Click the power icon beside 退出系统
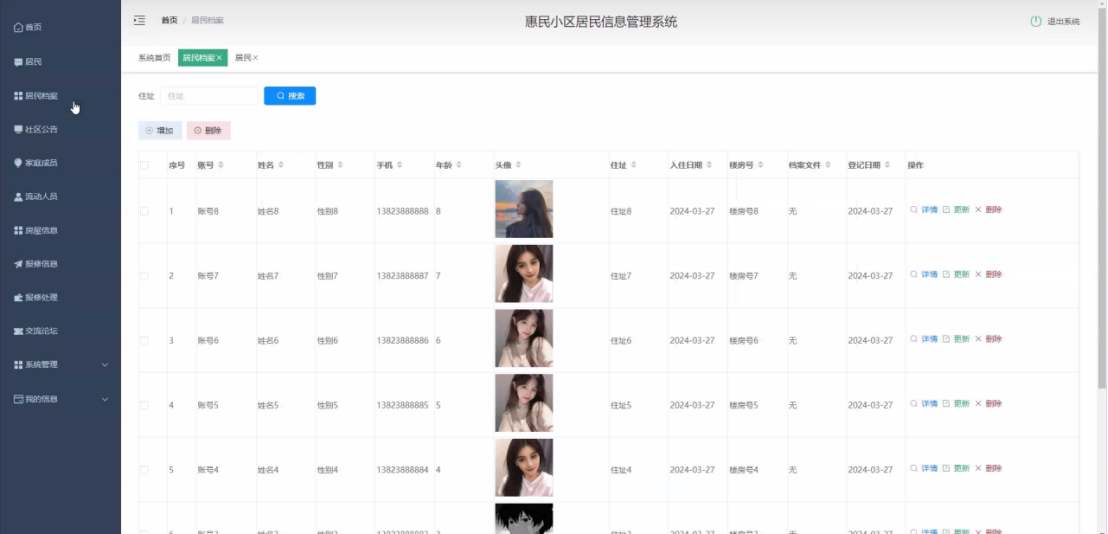1108x534 pixels. tap(1036, 21)
